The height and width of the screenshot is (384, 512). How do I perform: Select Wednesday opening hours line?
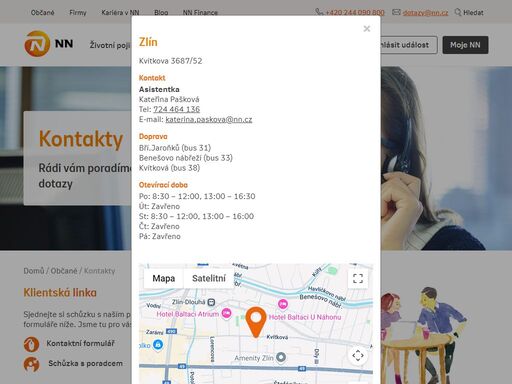pos(196,216)
